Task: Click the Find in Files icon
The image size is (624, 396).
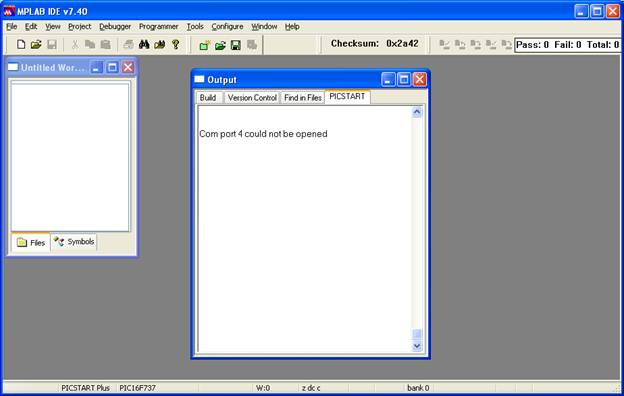Action: [160, 44]
